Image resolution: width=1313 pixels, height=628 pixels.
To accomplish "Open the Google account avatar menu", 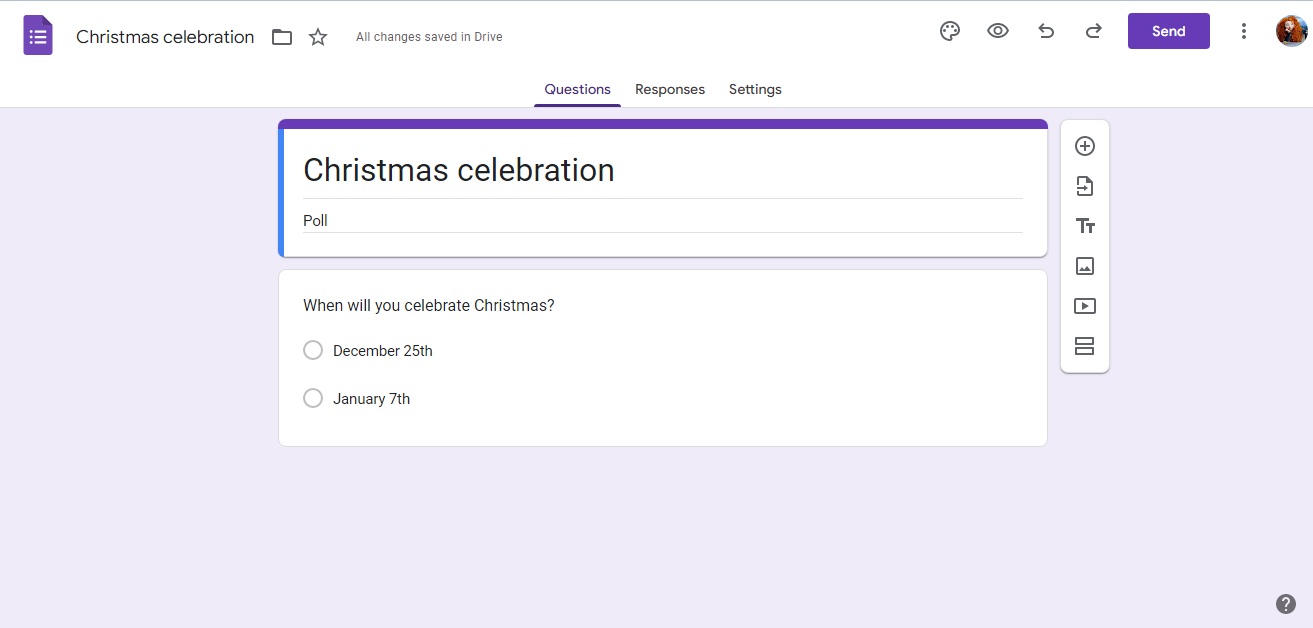I will tap(1291, 31).
